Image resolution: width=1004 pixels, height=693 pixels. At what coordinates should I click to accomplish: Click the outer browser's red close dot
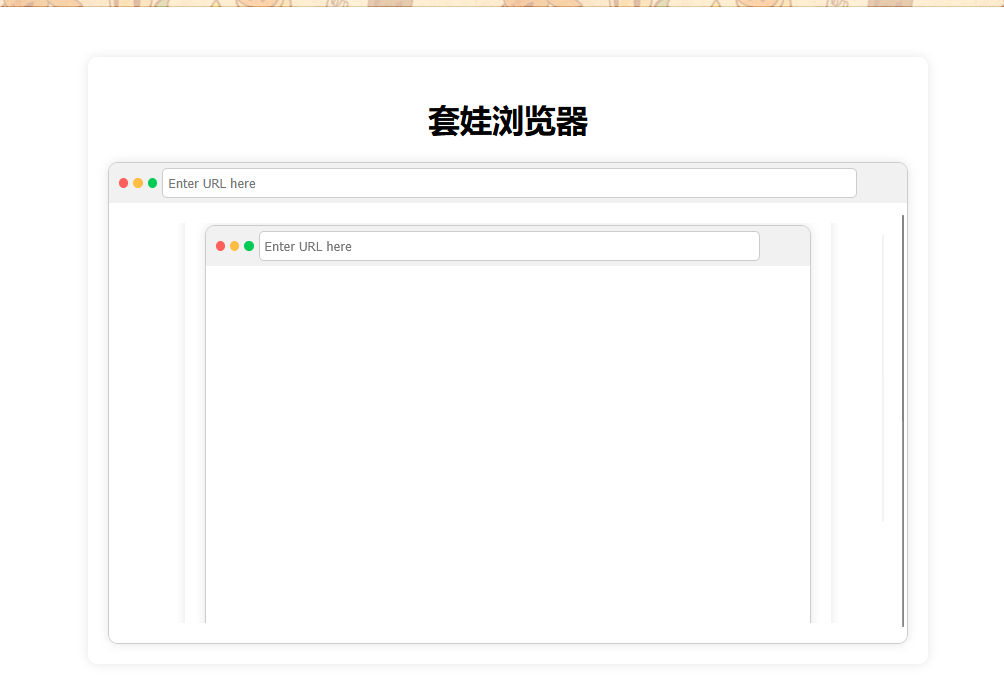coord(123,183)
